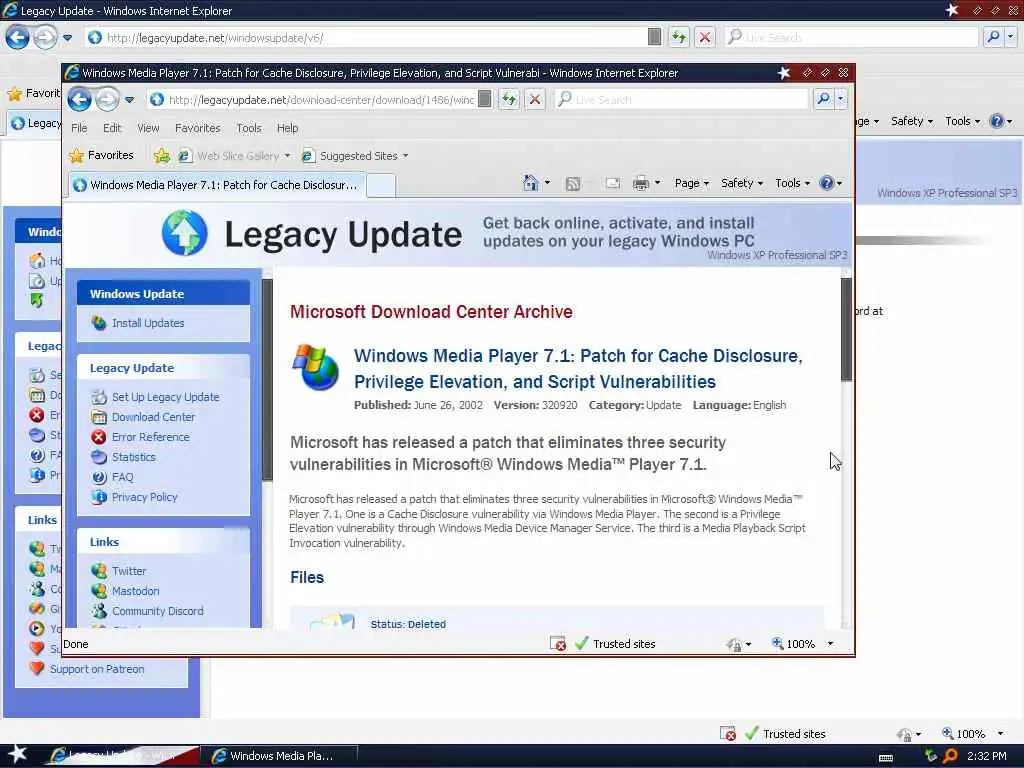
Task: Click magnifier icon in system tray
Action: coord(951,756)
